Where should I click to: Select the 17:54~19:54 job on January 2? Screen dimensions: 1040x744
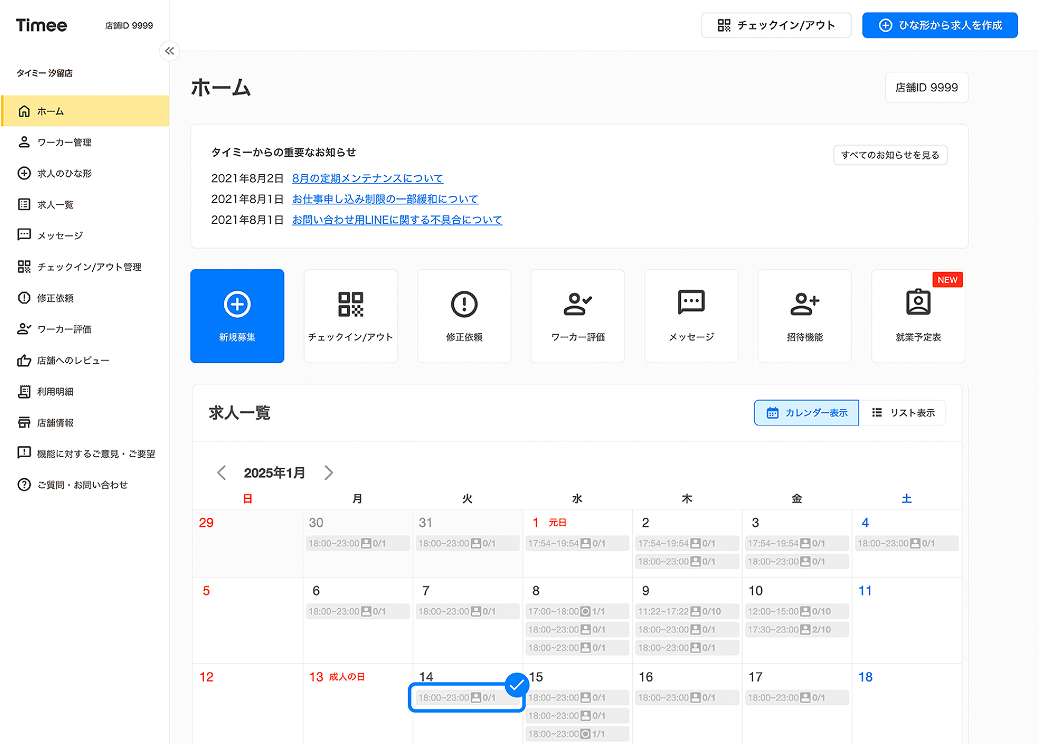687,543
